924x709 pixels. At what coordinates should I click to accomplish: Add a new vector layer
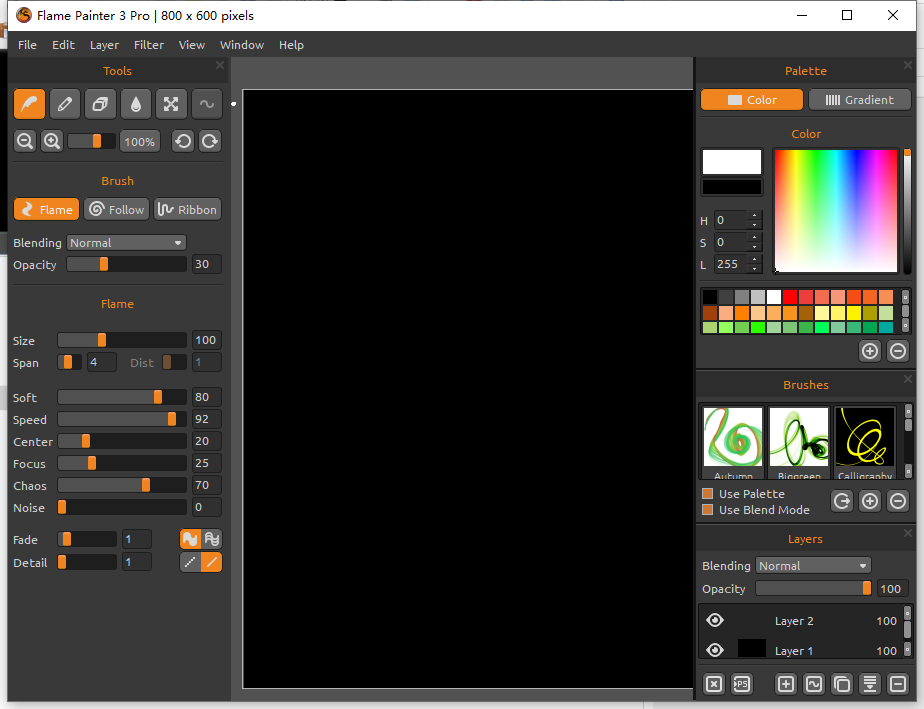[814, 684]
